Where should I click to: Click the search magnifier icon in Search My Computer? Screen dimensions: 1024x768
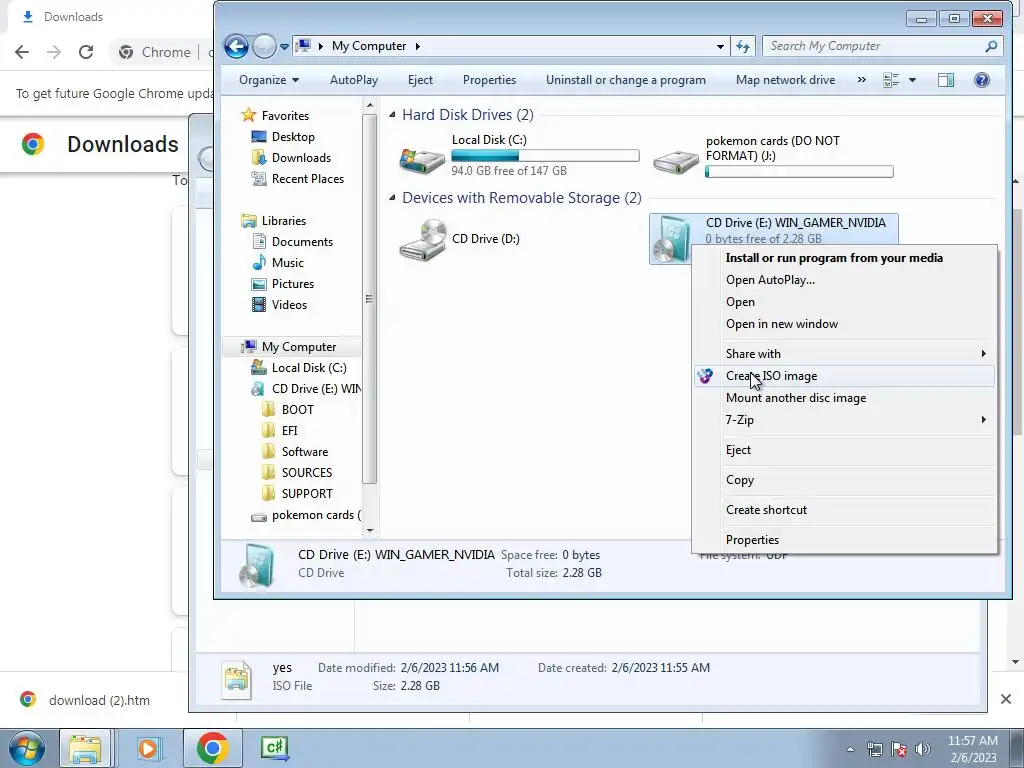[x=991, y=46]
